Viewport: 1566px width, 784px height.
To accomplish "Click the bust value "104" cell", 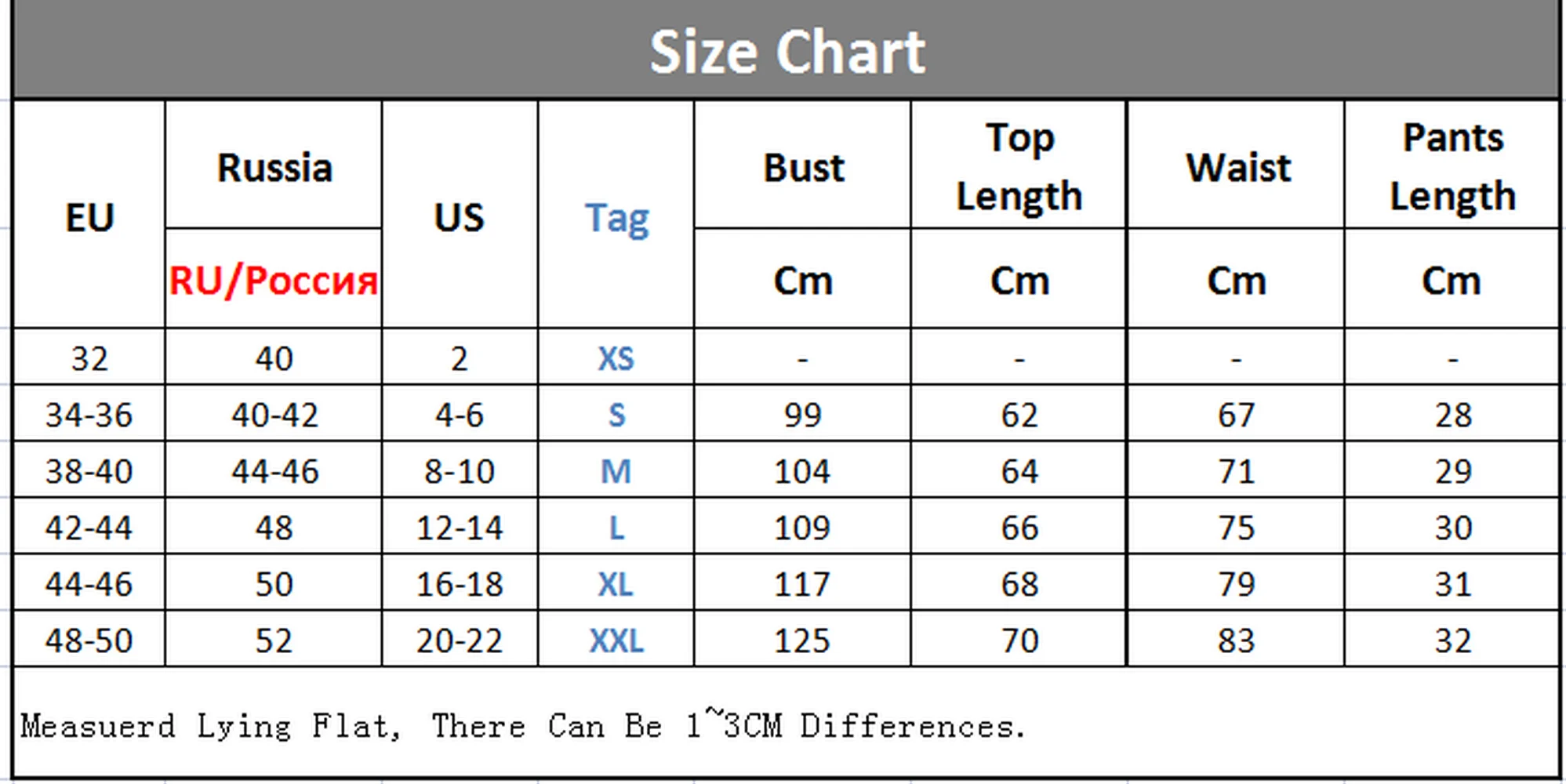I will tap(802, 471).
